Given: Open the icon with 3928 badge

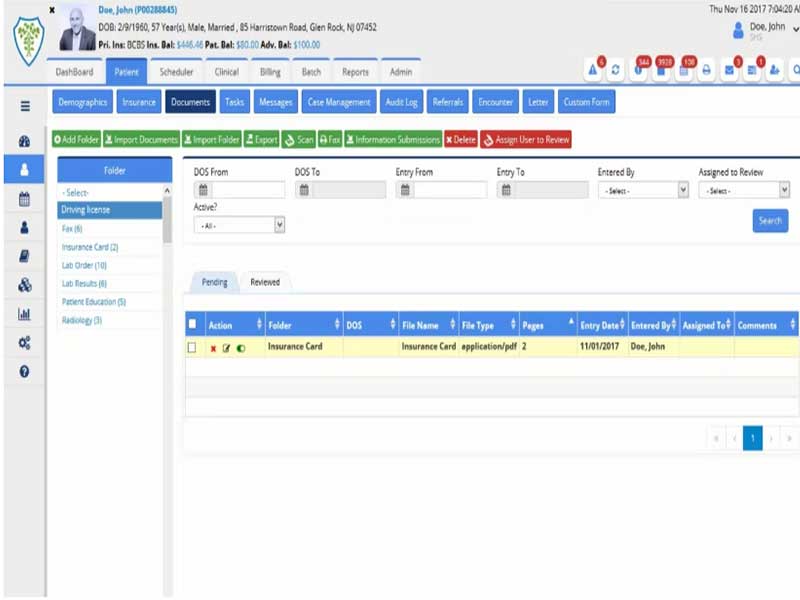Looking at the screenshot, I should (661, 70).
